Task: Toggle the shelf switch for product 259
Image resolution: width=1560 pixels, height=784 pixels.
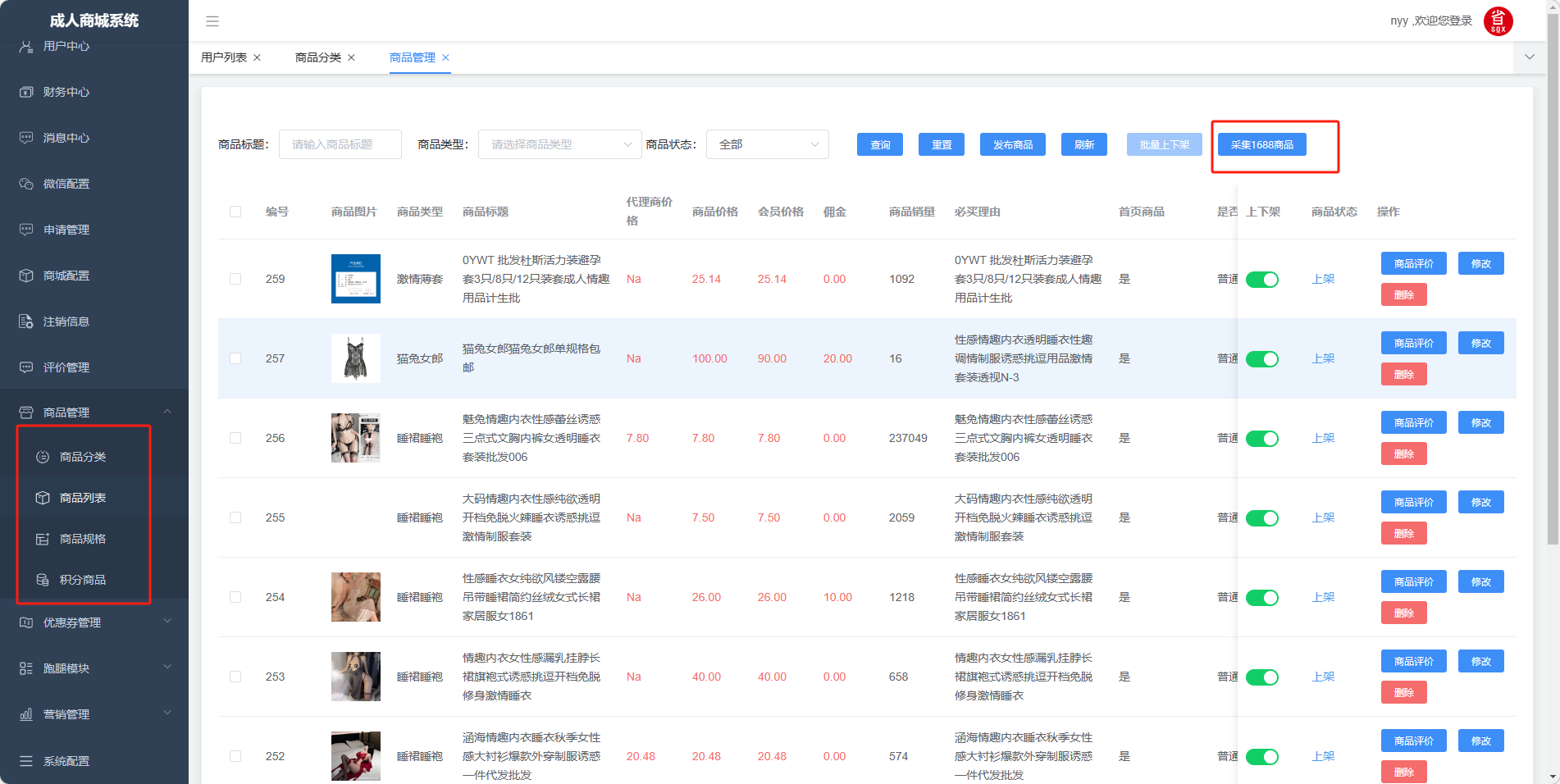Action: coord(1261,280)
